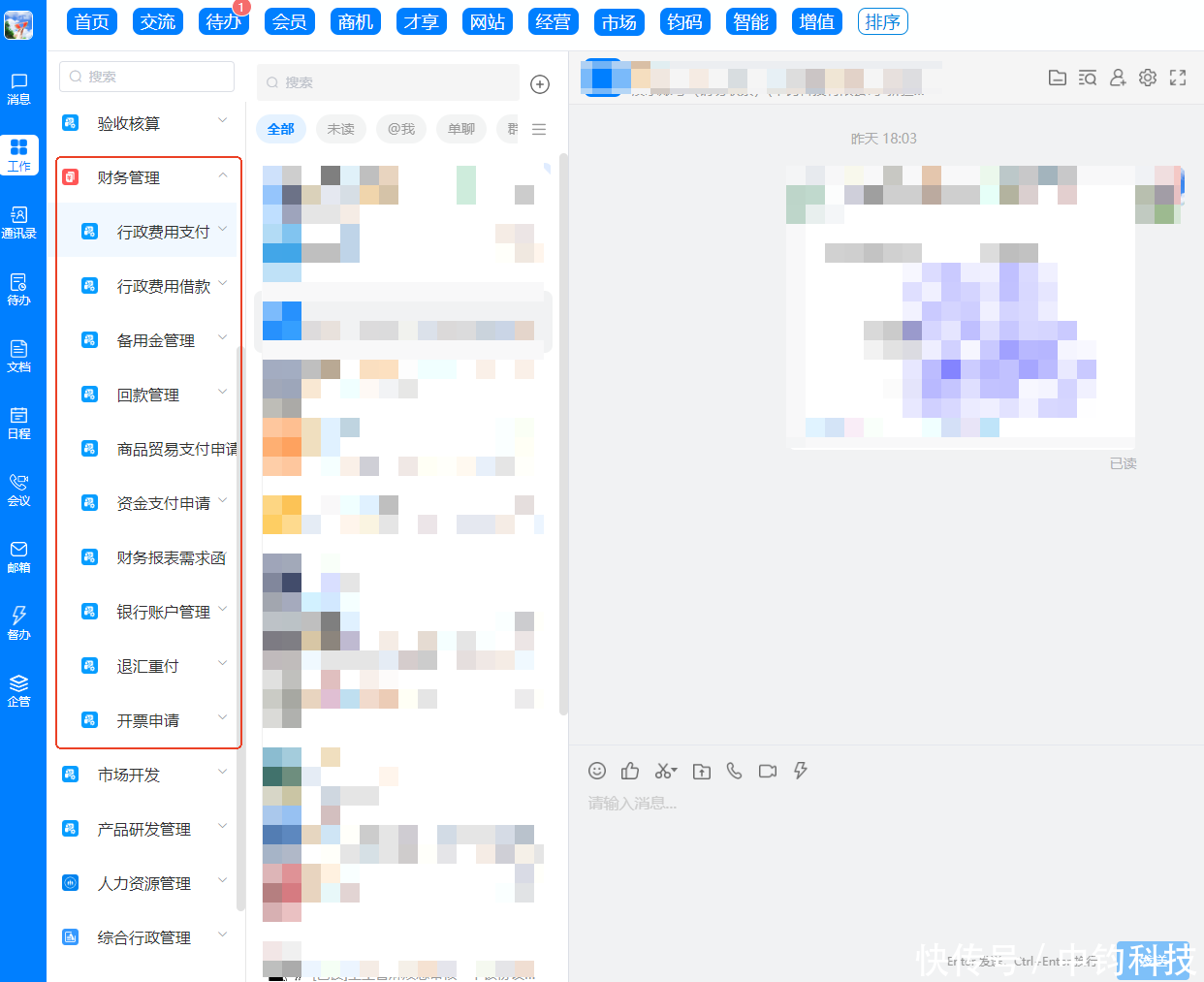Switch to the 首页 top tab
Viewport: 1204px width, 982px height.
[92, 21]
